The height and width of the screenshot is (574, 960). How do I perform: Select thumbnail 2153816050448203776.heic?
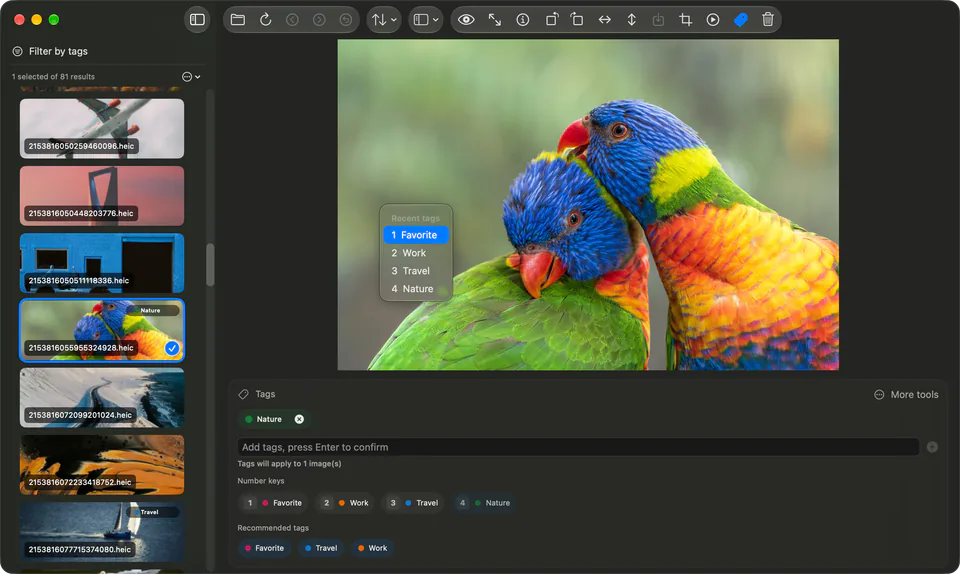coord(102,196)
